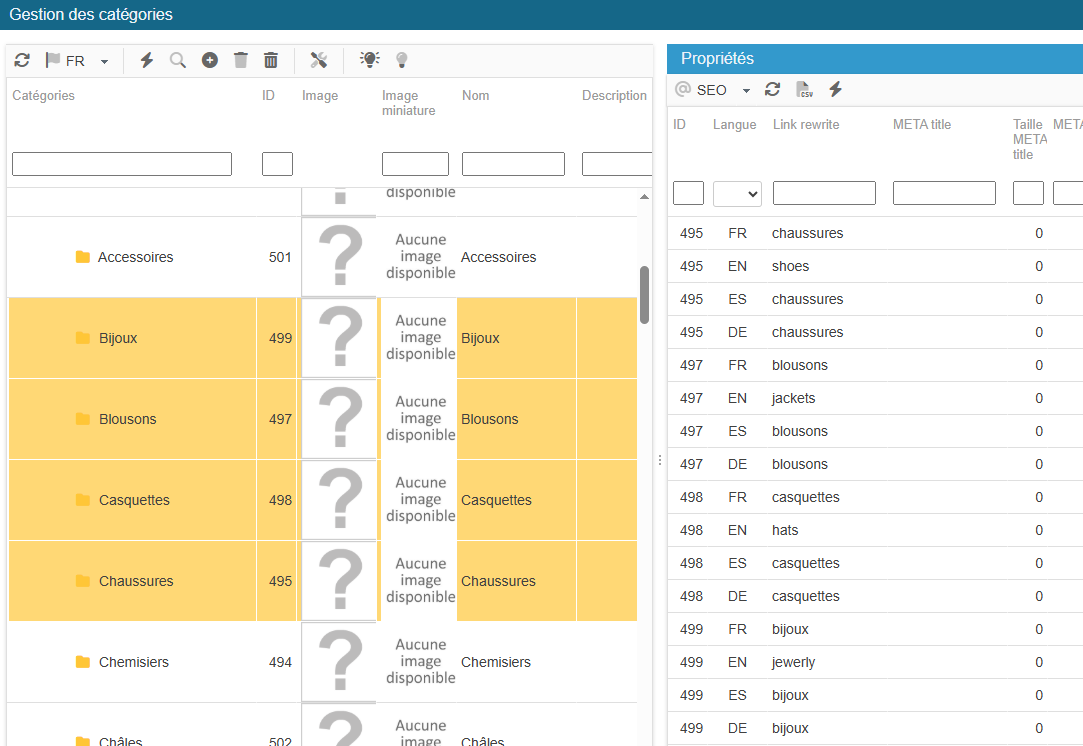Click the darker trash can delete icon
Viewport: 1083px width, 746px height.
point(271,60)
